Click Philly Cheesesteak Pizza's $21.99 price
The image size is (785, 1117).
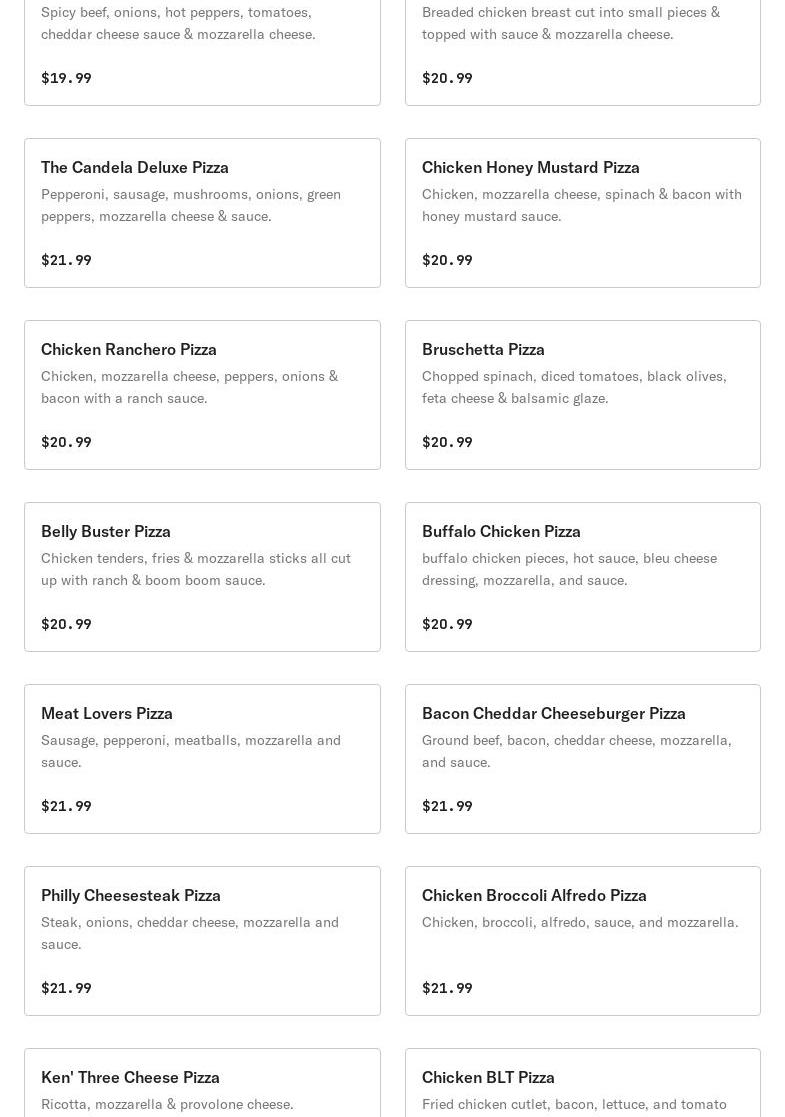click(66, 988)
